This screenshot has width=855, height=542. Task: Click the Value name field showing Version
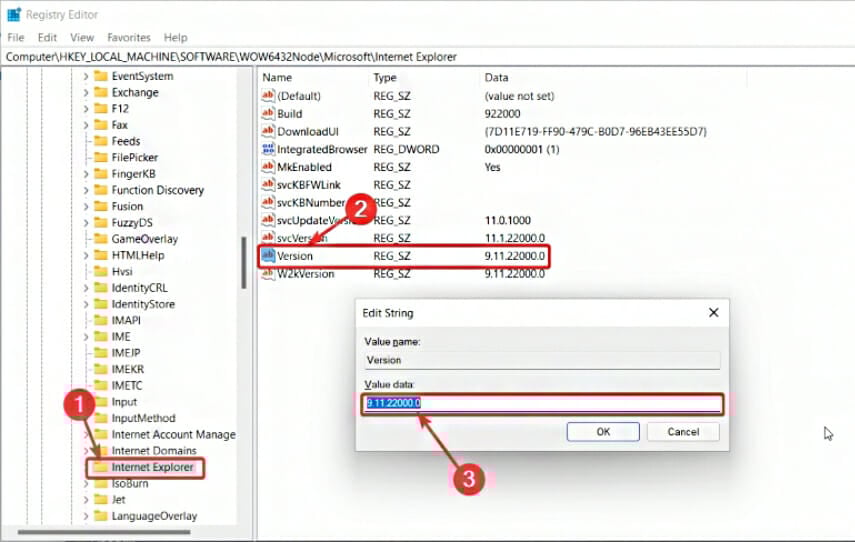tap(543, 360)
